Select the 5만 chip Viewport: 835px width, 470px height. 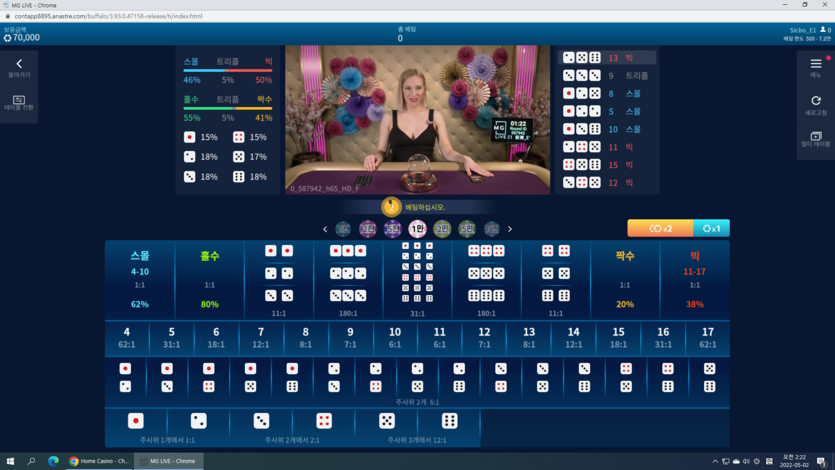click(467, 229)
